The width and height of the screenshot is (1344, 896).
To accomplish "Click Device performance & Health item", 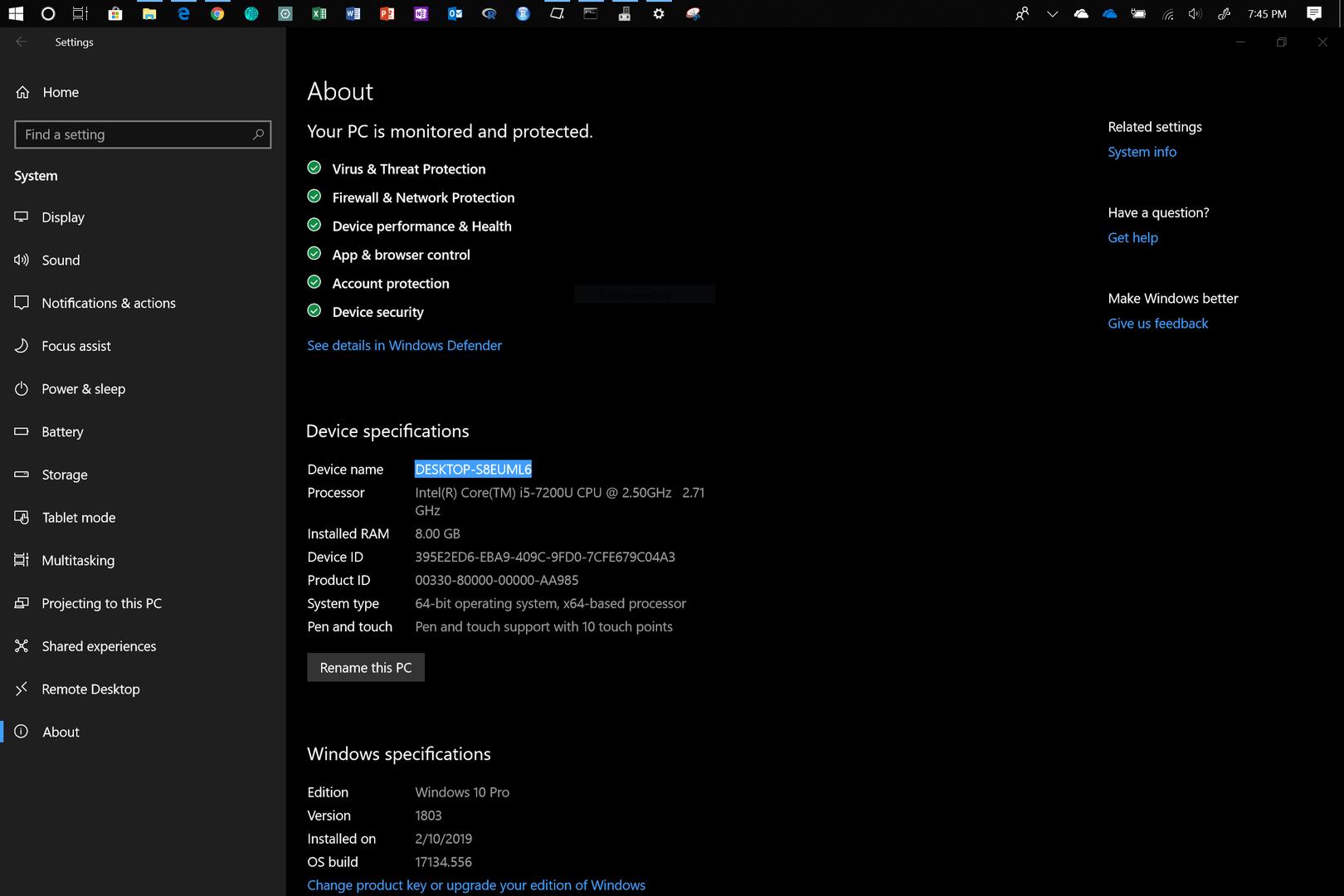I will coord(409,226).
